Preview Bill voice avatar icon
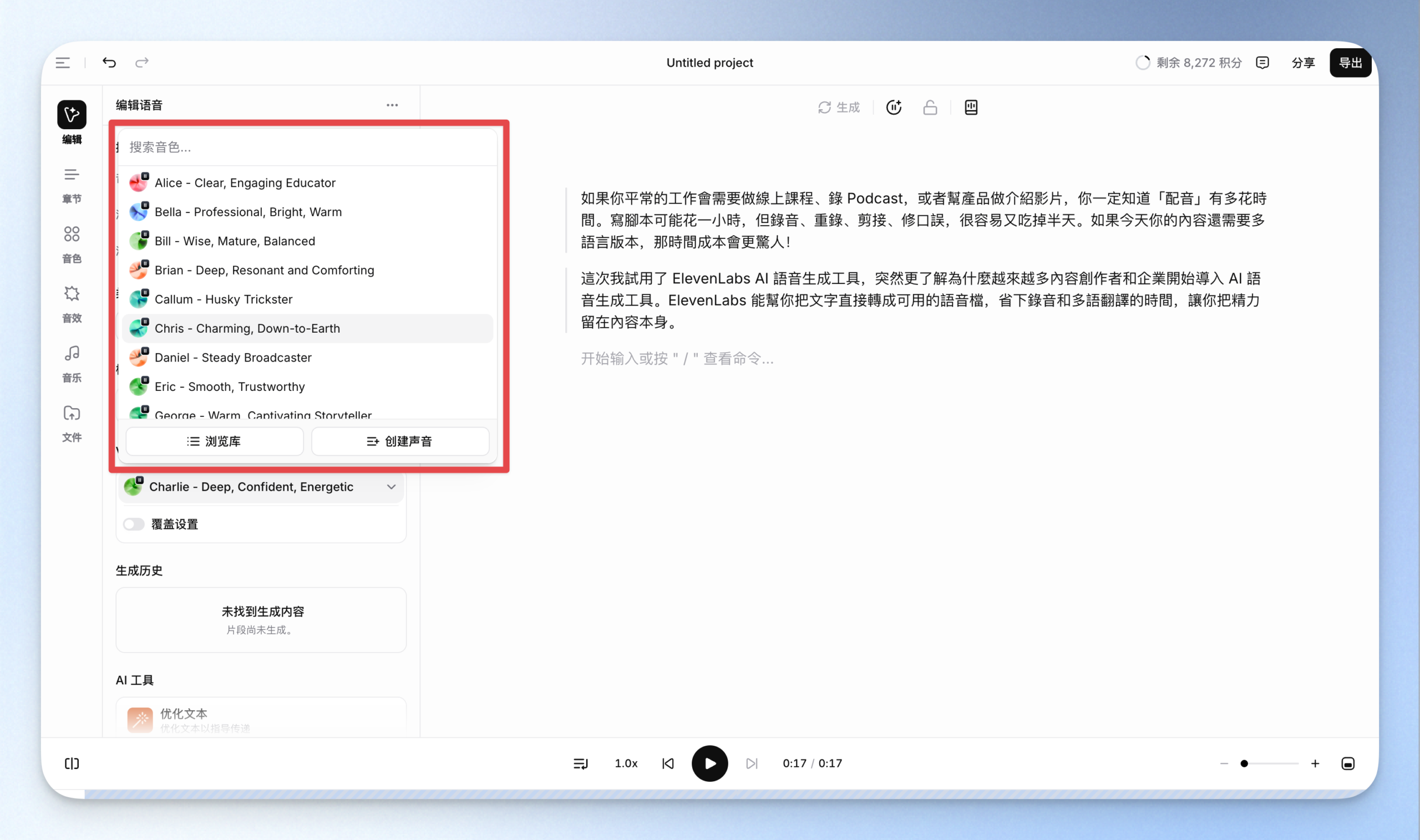Screen dimensions: 1420x840 pyautogui.click(x=139, y=241)
